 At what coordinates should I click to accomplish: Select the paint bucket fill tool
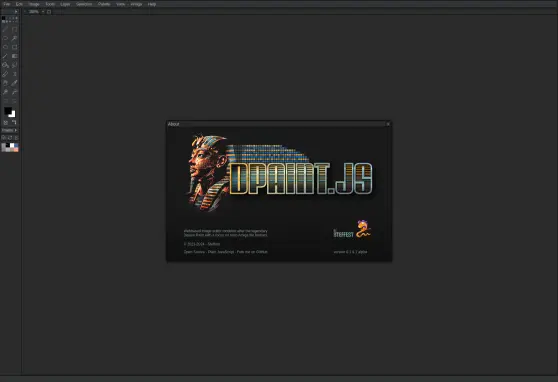[5, 65]
